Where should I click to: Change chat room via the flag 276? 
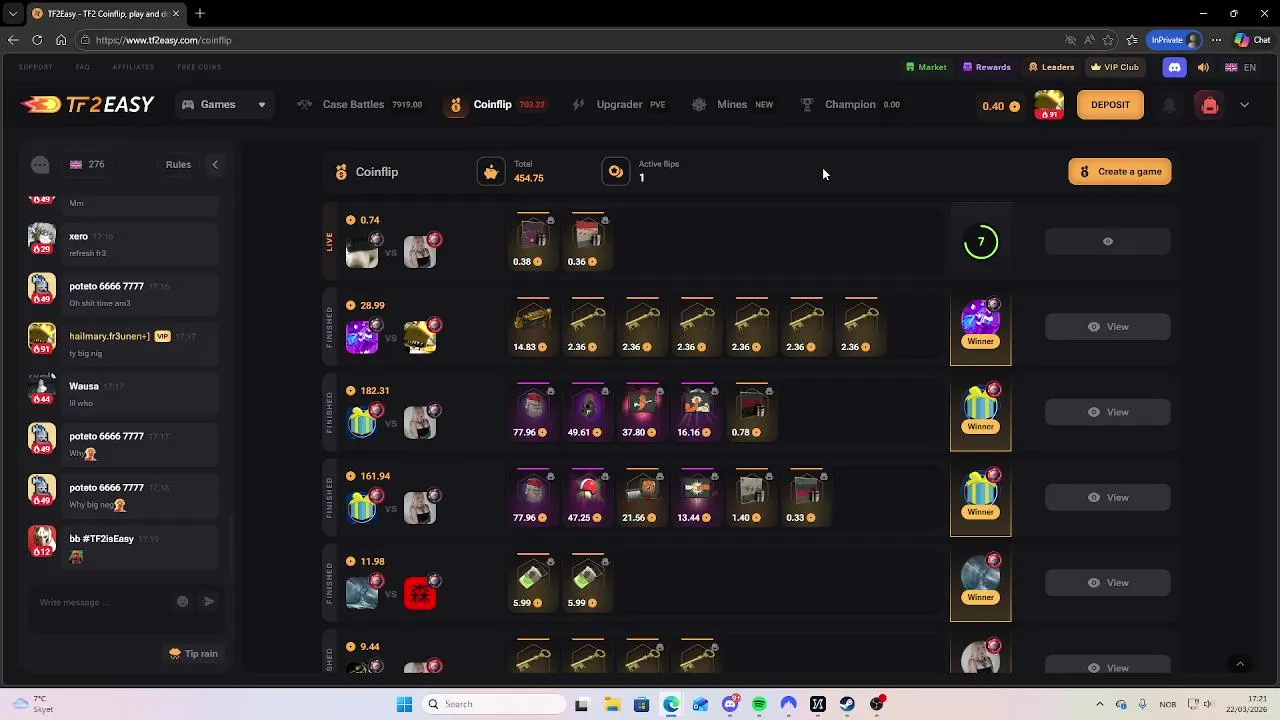[x=86, y=165]
